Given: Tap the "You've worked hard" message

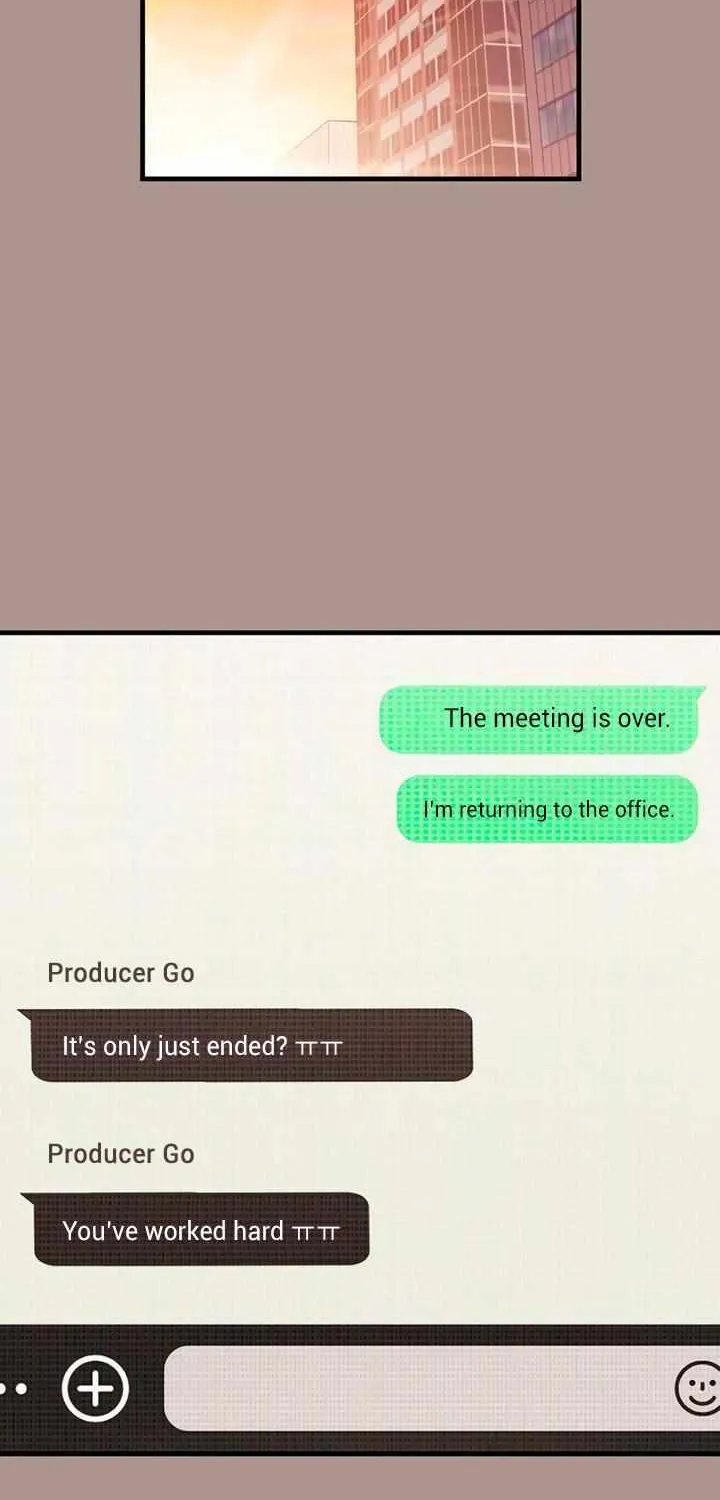Looking at the screenshot, I should tap(196, 1229).
